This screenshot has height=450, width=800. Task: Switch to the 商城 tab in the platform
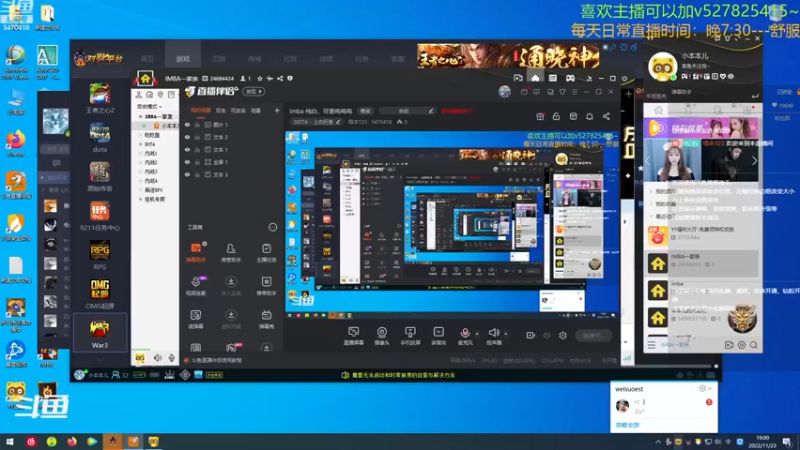[x=254, y=59]
